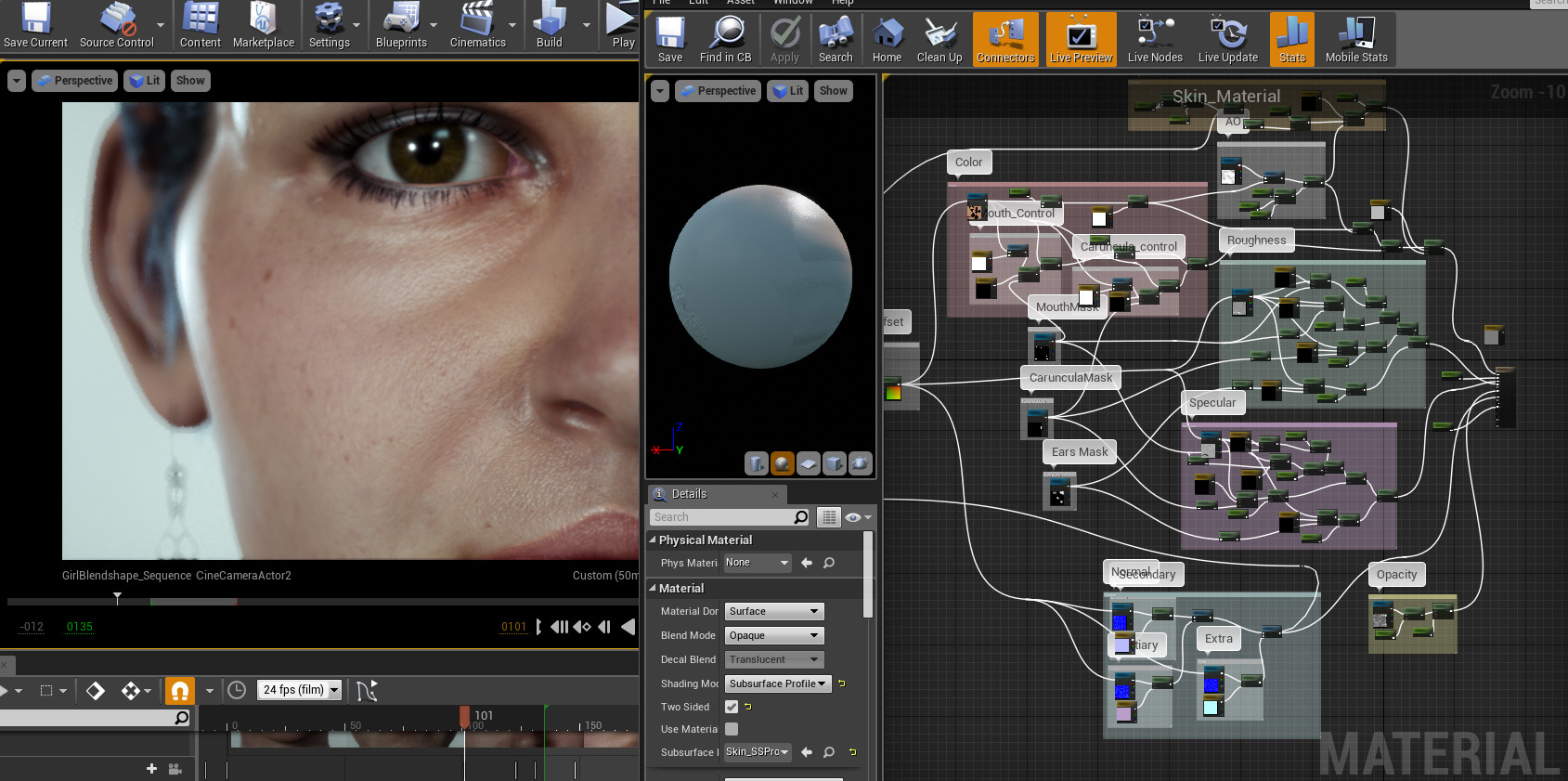Click Search binoculars in material editor

point(836,40)
